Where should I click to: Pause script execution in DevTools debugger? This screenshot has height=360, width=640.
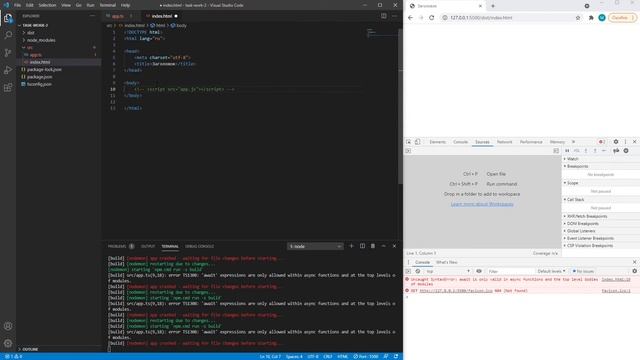coord(567,151)
